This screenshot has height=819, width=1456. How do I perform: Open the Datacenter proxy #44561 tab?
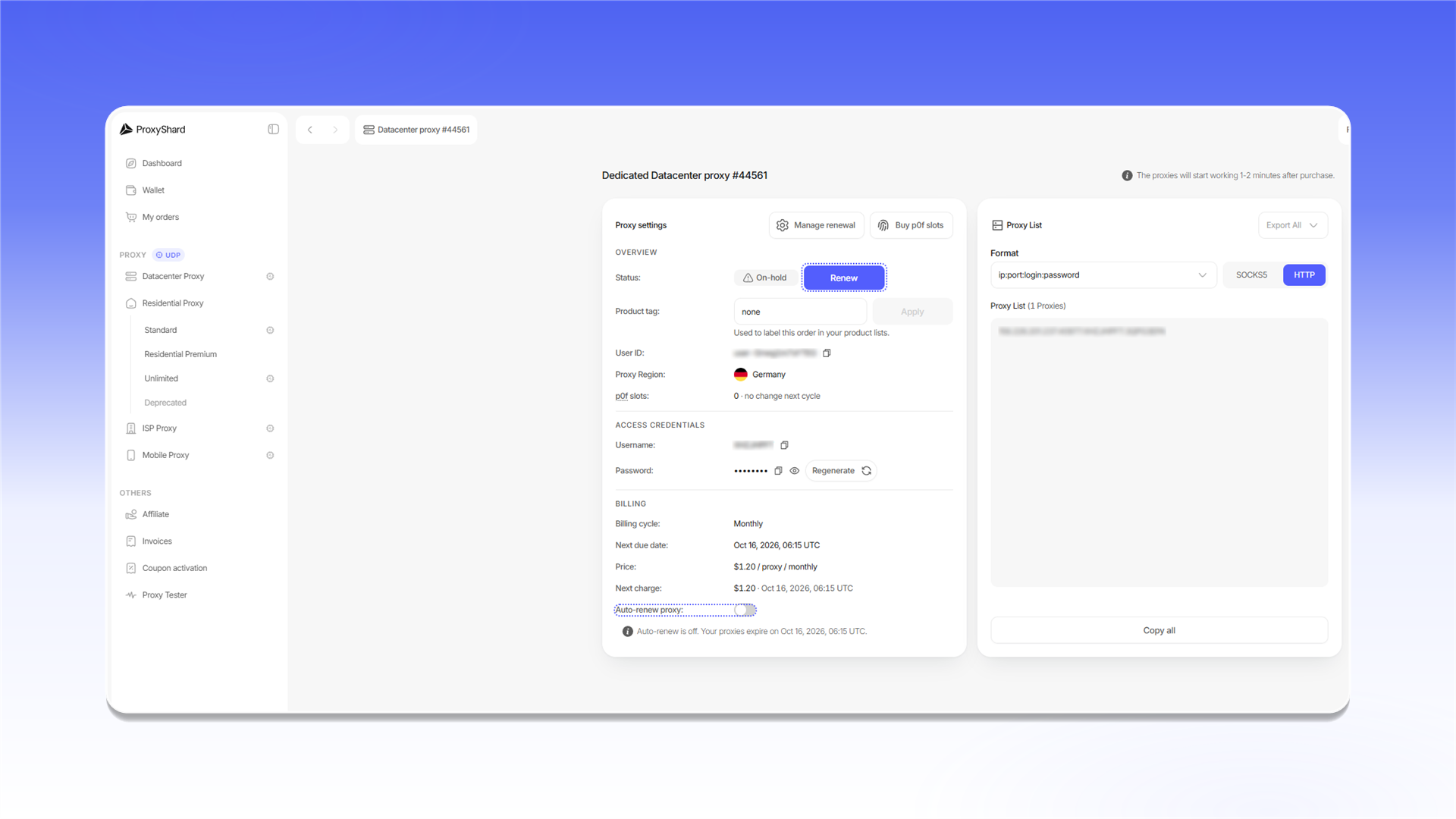(416, 130)
